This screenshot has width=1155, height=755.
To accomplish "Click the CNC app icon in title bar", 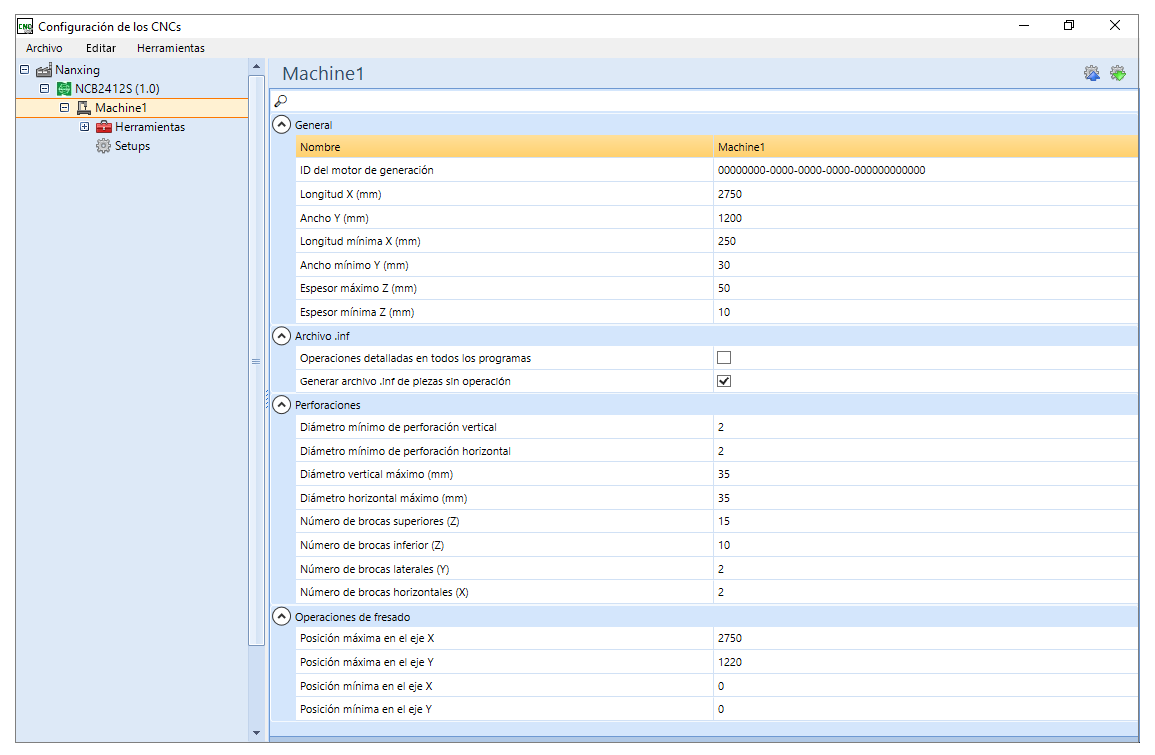I will click(25, 27).
